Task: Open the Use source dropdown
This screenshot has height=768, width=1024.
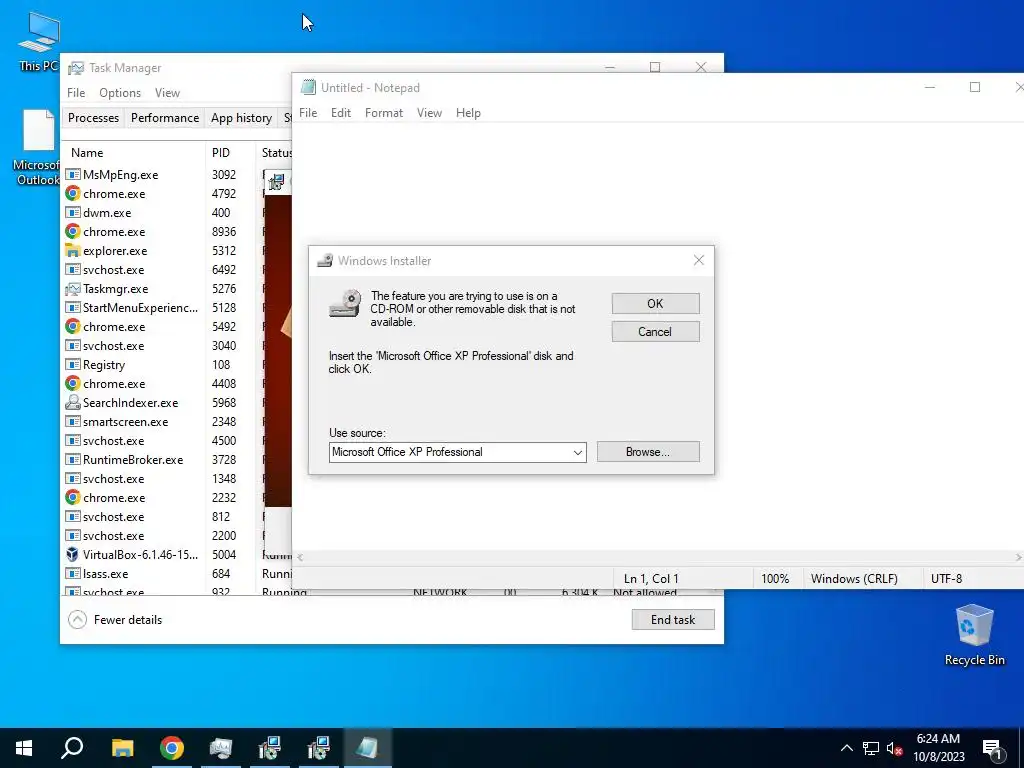Action: (577, 453)
